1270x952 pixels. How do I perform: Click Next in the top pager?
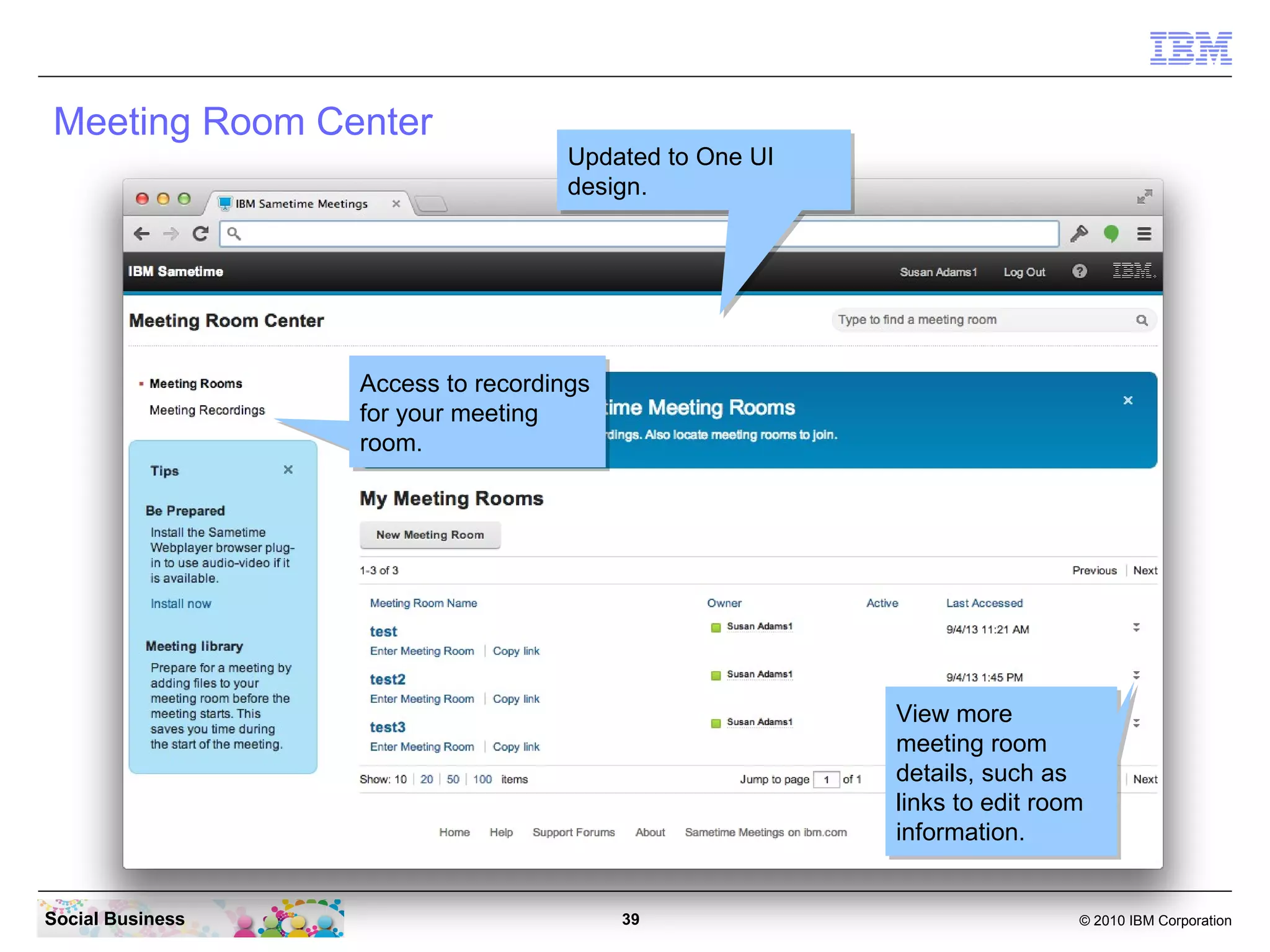point(1145,570)
